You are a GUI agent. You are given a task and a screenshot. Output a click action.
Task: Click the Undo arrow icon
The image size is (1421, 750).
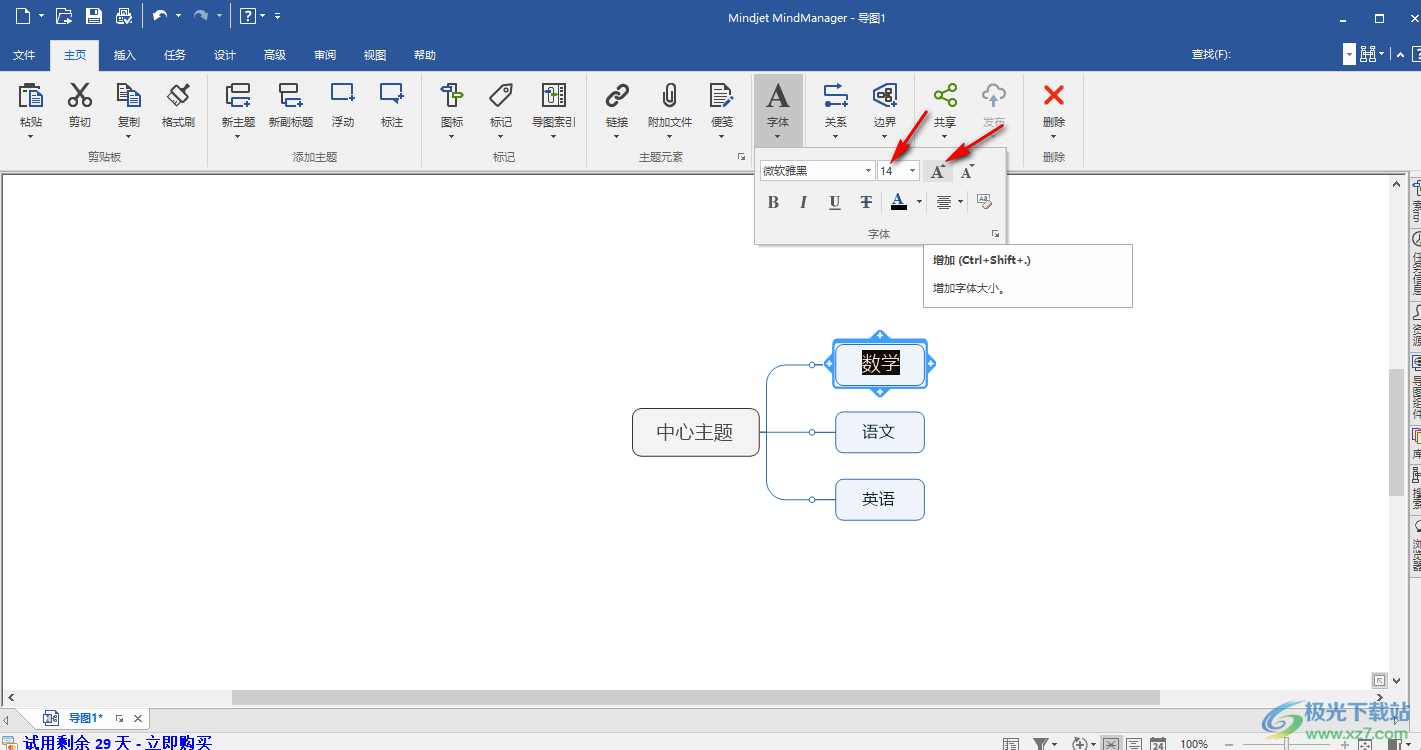(160, 16)
